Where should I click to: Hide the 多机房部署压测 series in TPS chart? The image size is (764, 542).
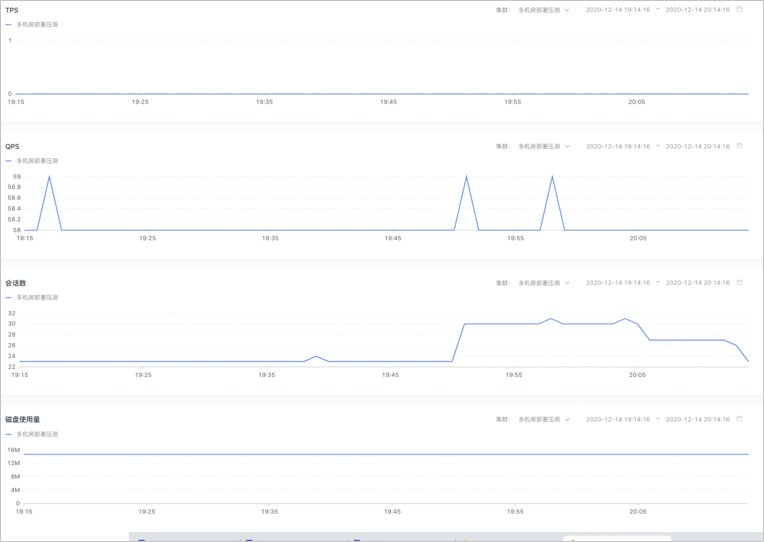click(x=37, y=24)
